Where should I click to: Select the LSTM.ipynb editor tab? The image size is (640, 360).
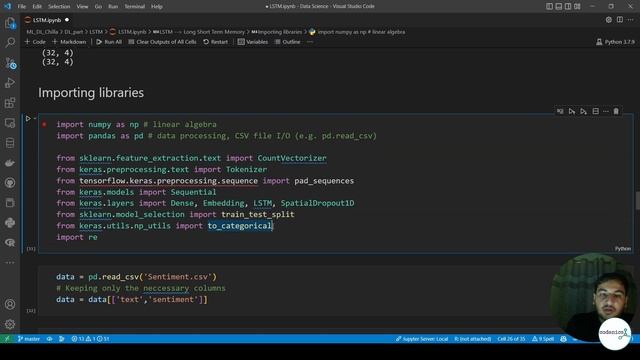pos(47,20)
